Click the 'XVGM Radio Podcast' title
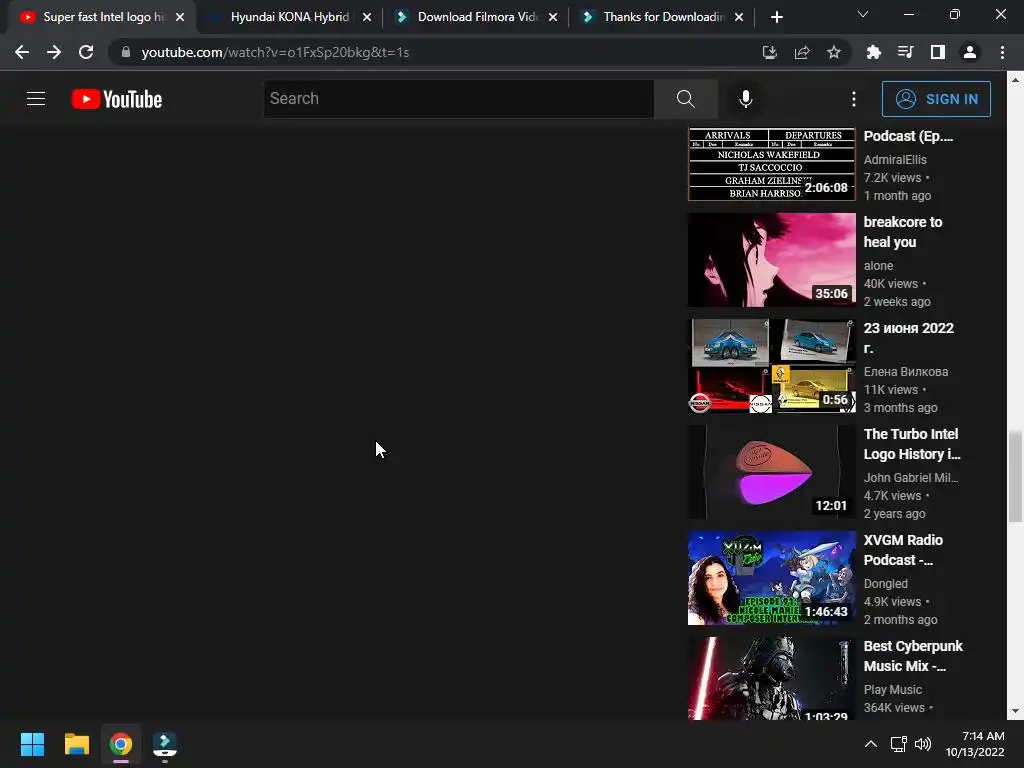Image resolution: width=1024 pixels, height=768 pixels. click(903, 550)
